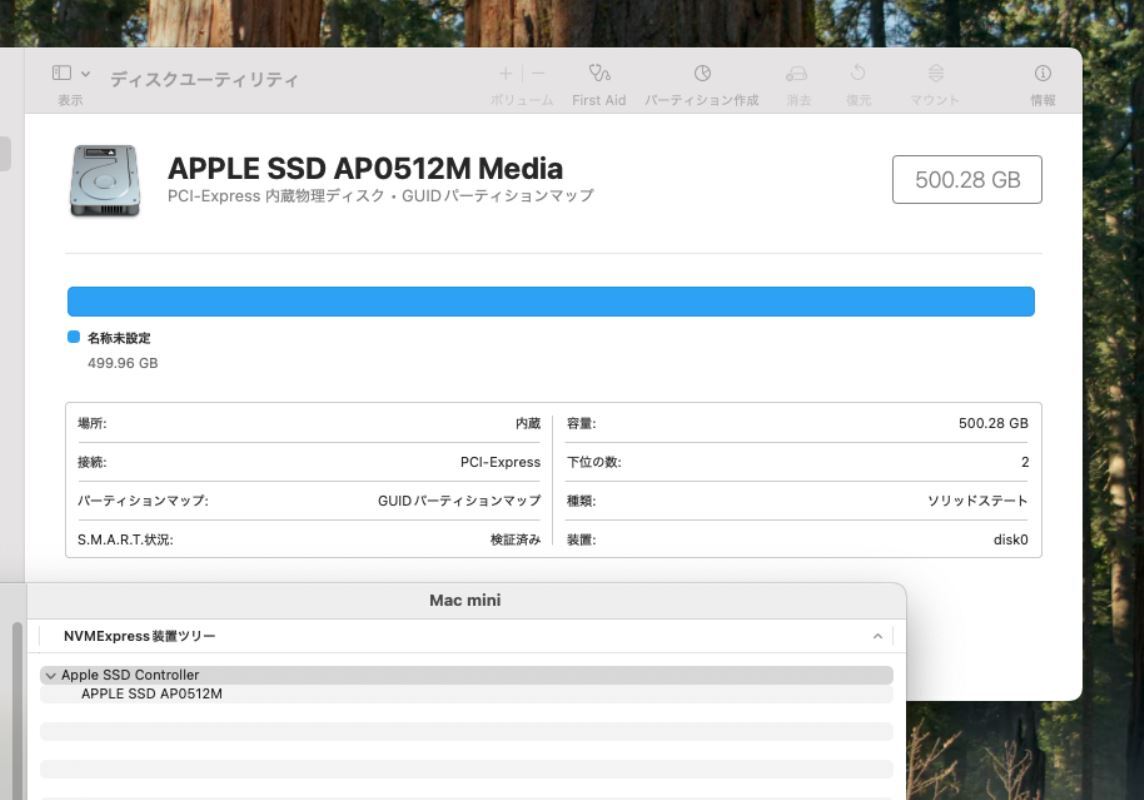This screenshot has height=800, width=1144.
Task: Click the NVMExpress column sort chevron
Action: [877, 636]
